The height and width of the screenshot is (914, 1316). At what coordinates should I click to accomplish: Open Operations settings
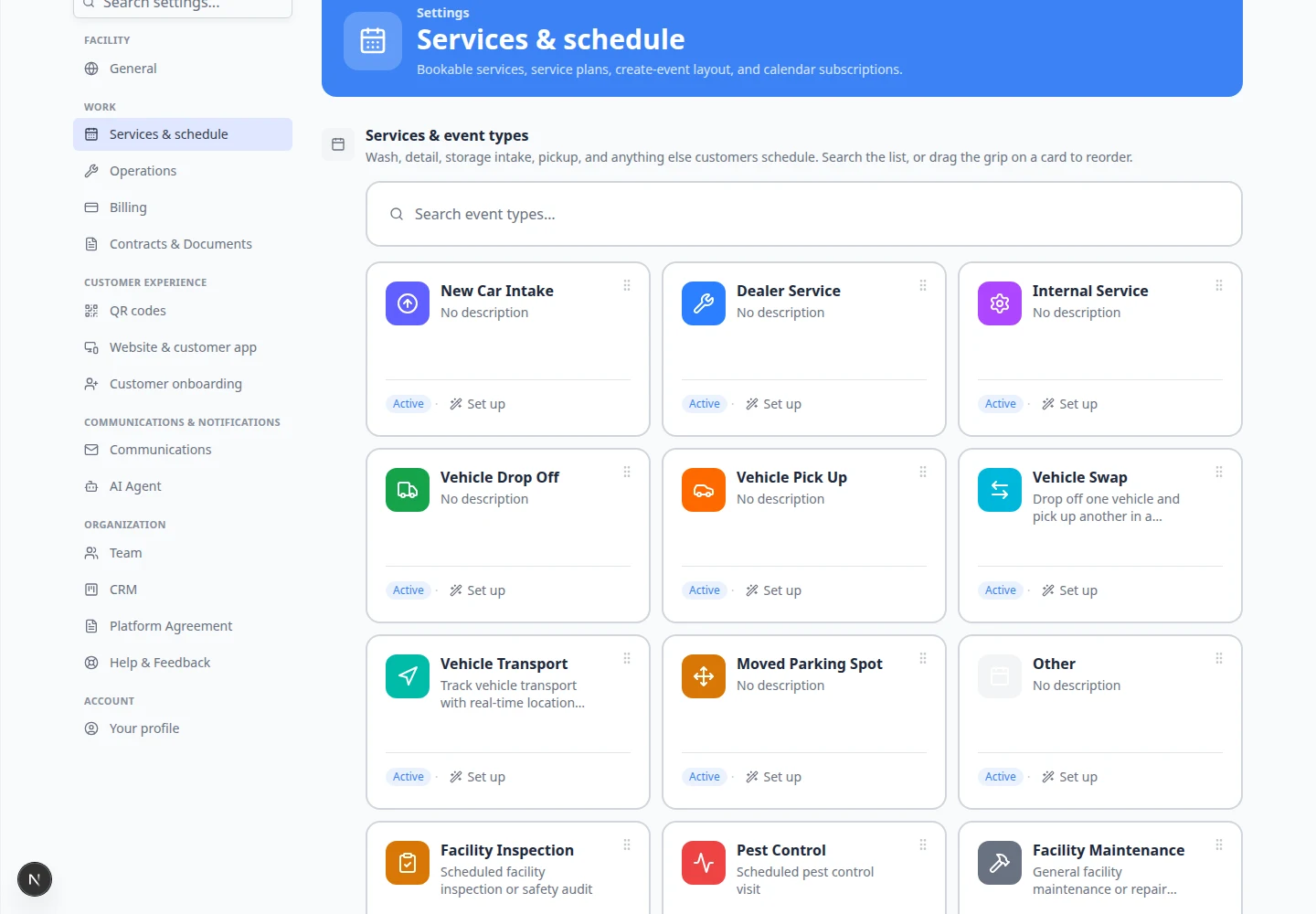coord(183,171)
